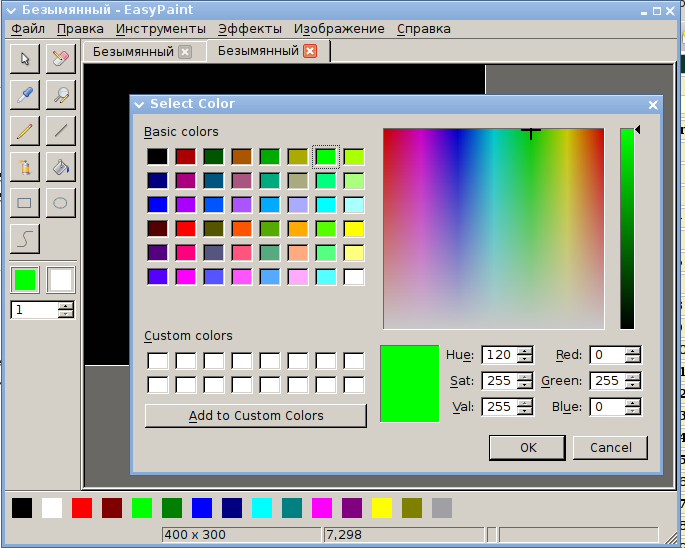Select the first custom color slot
This screenshot has height=548, width=685.
tap(158, 361)
